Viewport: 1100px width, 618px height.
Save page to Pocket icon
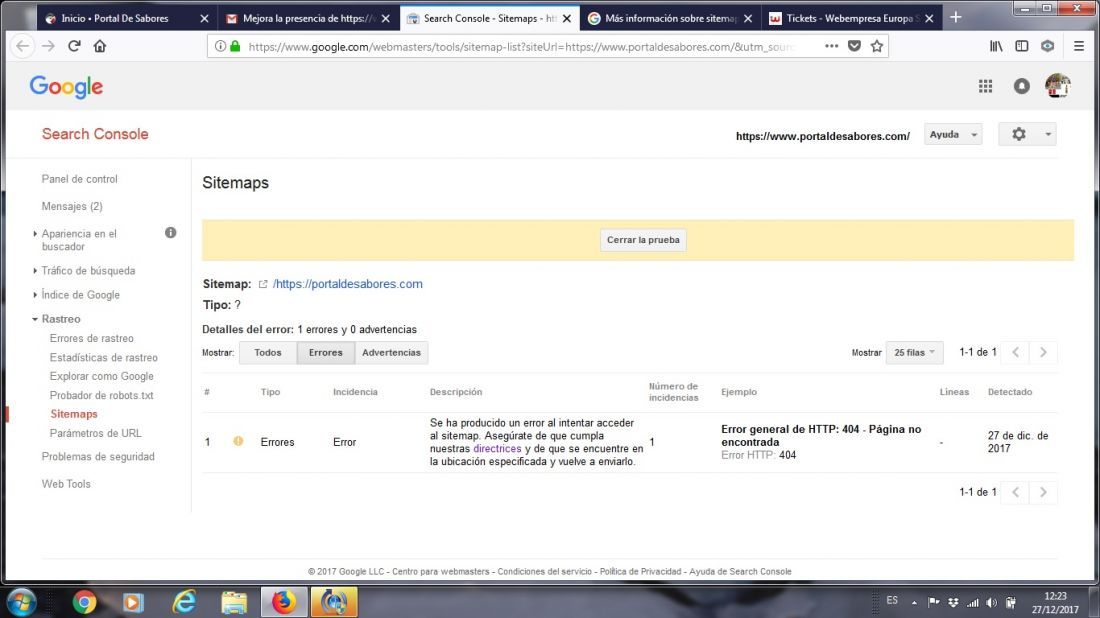point(854,46)
